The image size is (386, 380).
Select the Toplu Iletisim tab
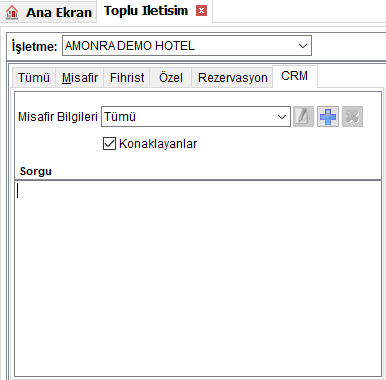coord(155,11)
